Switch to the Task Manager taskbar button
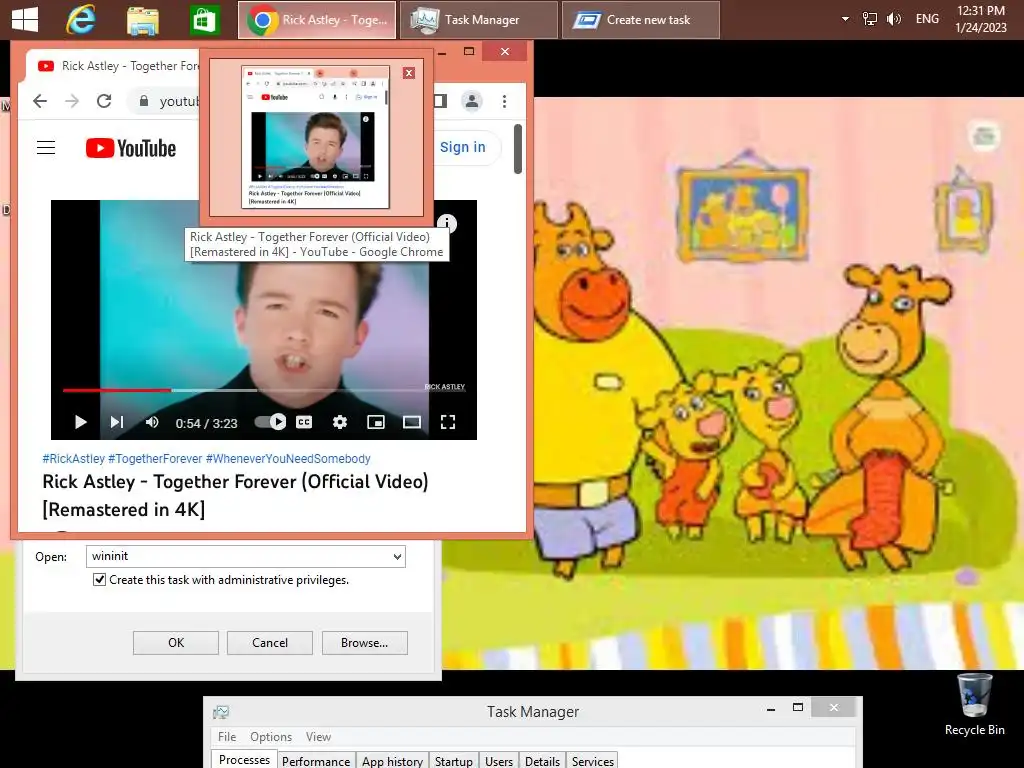This screenshot has width=1024, height=768. (x=479, y=20)
